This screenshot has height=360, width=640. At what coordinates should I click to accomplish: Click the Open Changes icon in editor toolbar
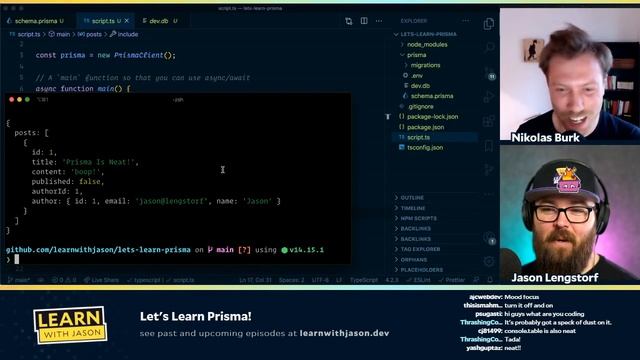tap(349, 21)
